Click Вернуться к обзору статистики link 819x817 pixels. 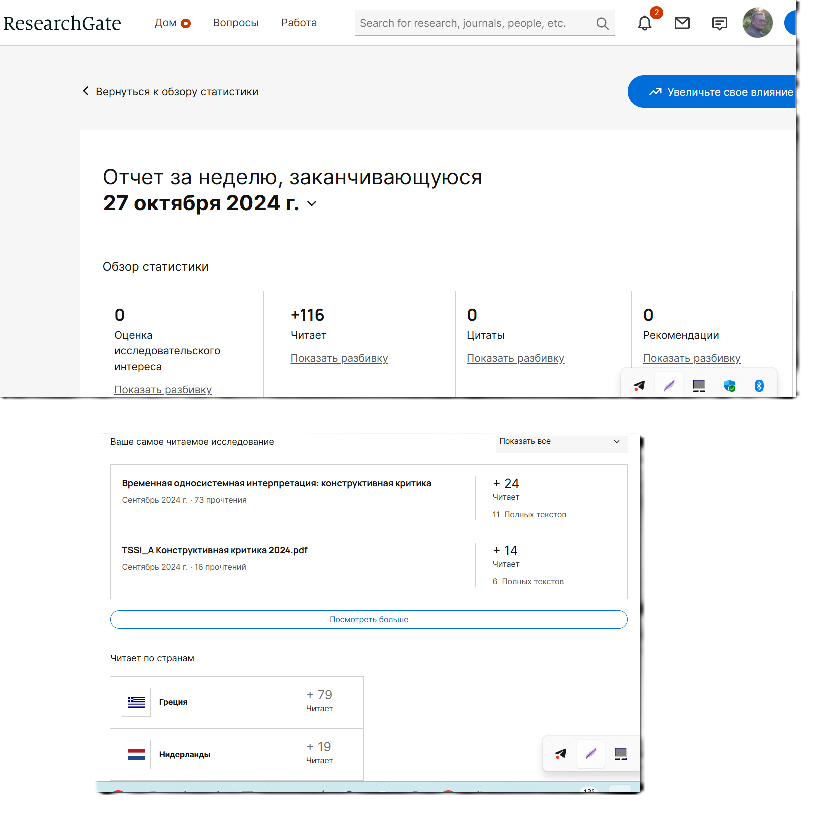tap(177, 91)
